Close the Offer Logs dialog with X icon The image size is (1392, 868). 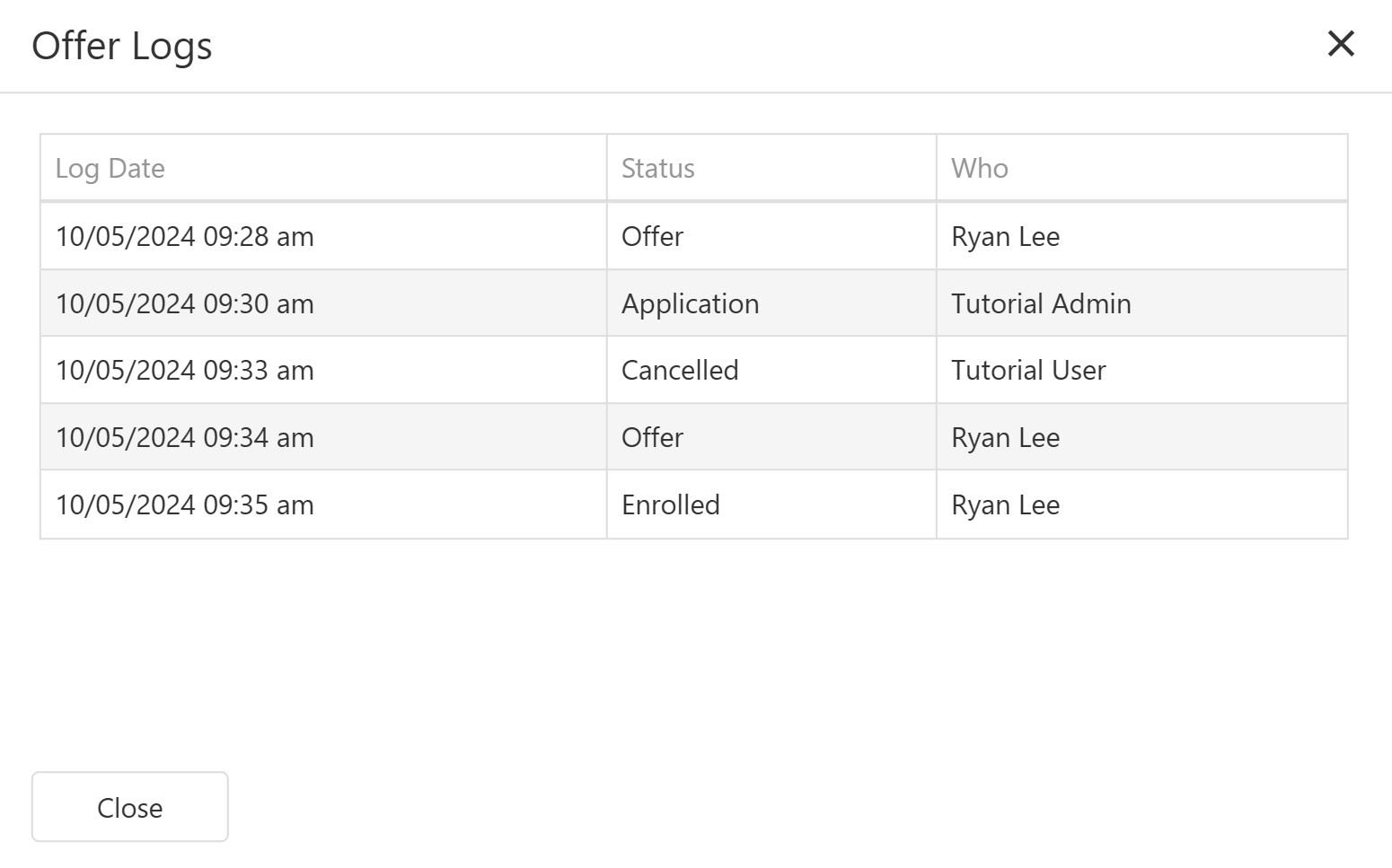click(1340, 43)
